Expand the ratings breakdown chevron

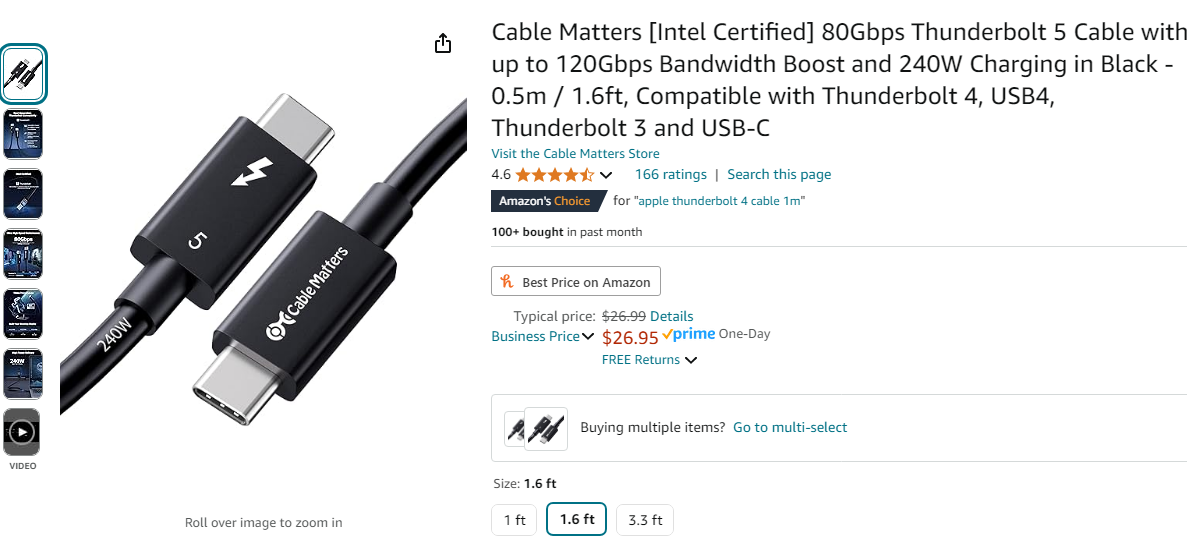coord(606,176)
